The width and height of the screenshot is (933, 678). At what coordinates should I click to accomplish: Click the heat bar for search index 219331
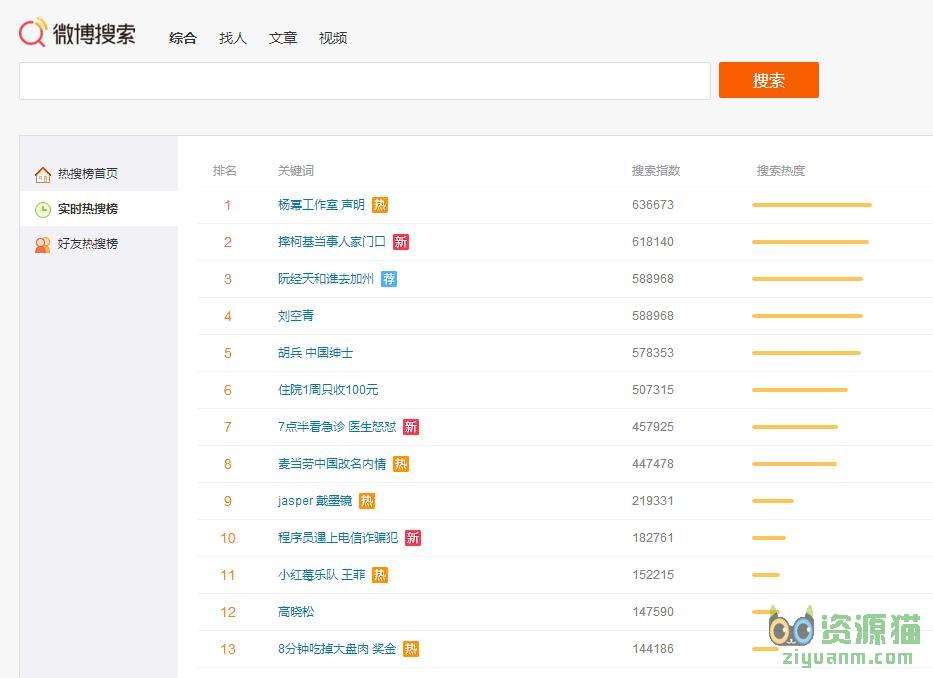coord(772,501)
